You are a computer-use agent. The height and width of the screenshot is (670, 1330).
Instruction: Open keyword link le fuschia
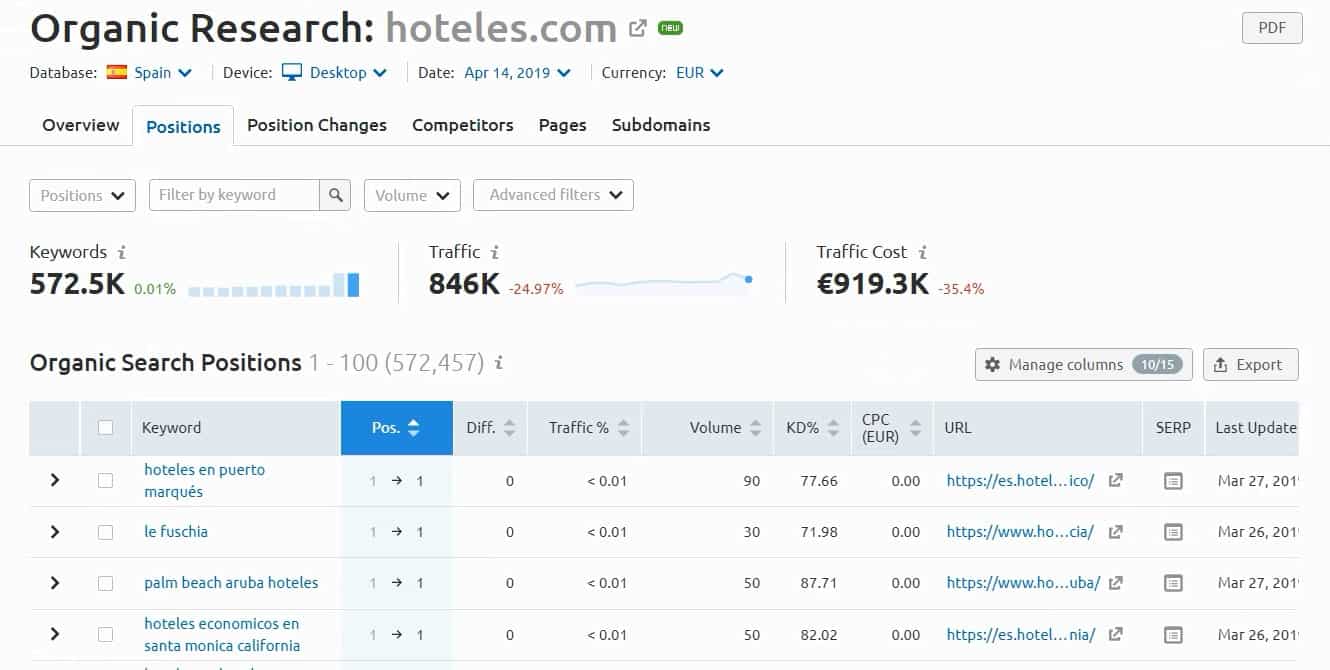(x=176, y=532)
